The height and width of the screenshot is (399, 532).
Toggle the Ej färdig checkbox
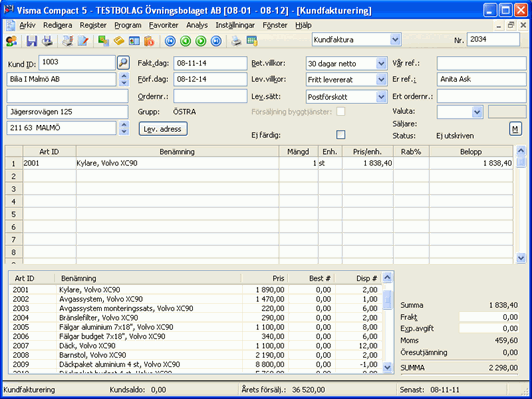click(341, 135)
